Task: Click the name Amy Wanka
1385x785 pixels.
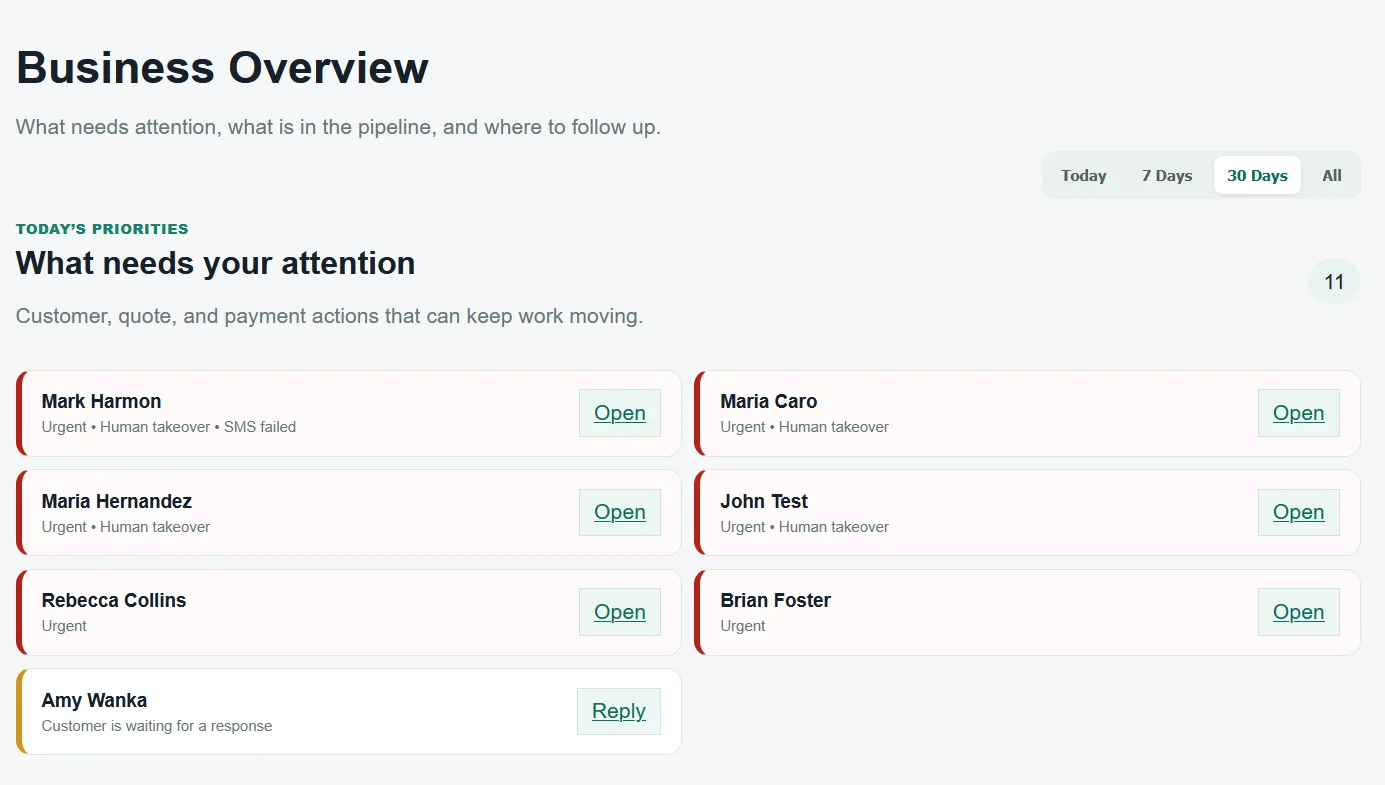Action: pyautogui.click(x=94, y=700)
